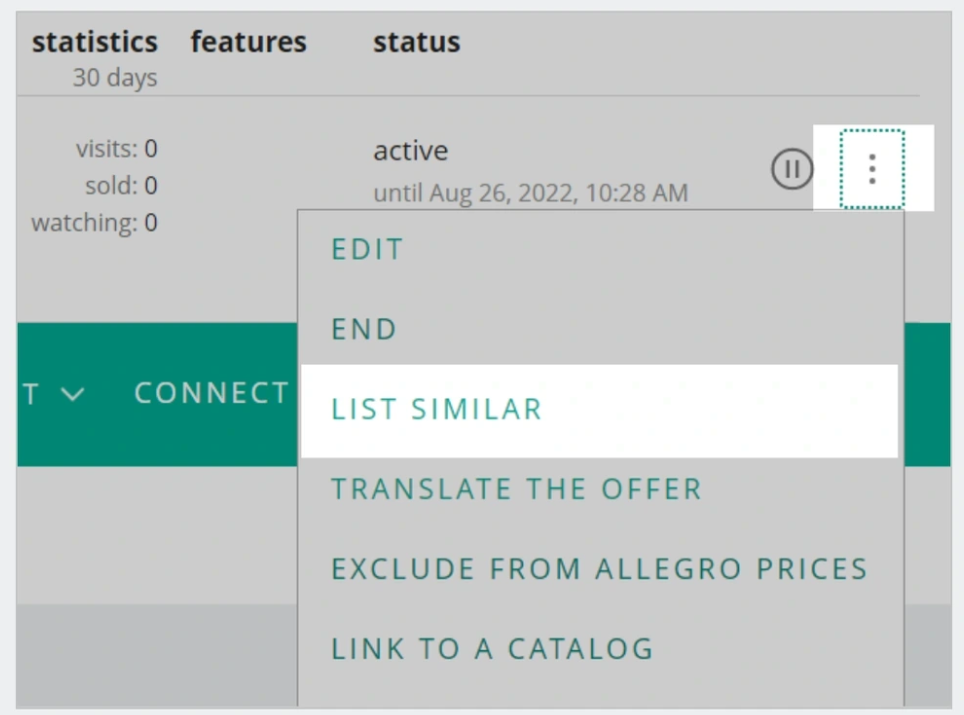Click the watching count statistic
Screen dimensions: 964x715
[94, 222]
